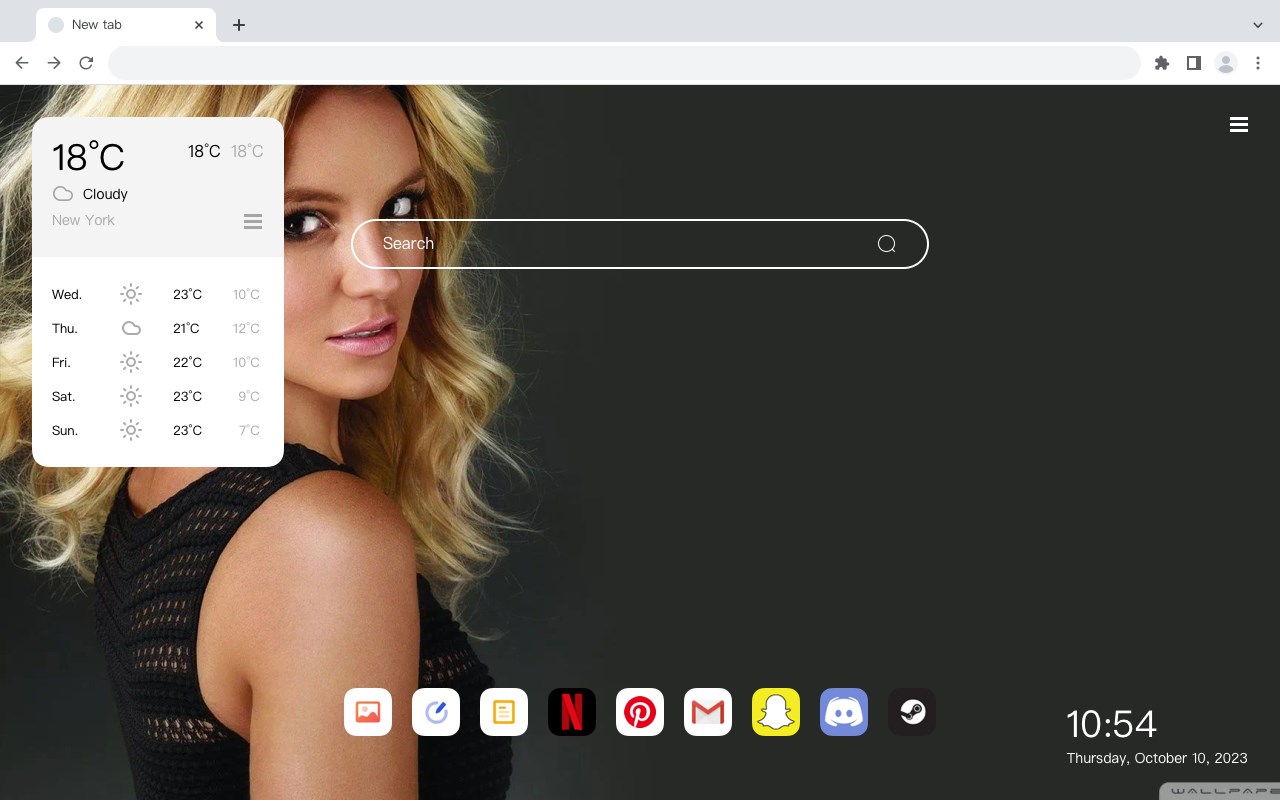Screen dimensions: 1280x800
Task: Click the magnifier icon in search bar
Action: pos(886,244)
